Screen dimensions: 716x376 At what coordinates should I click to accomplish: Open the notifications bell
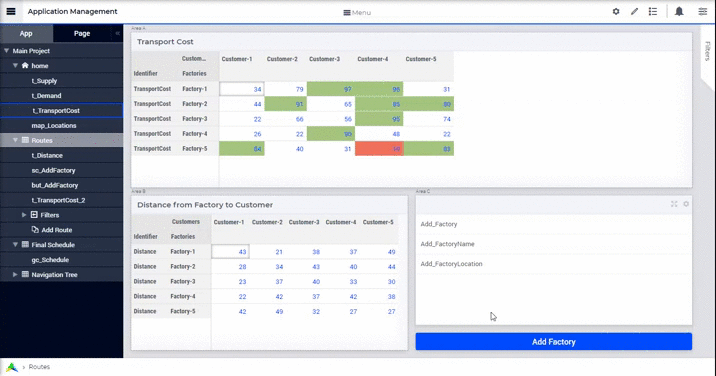(x=679, y=11)
